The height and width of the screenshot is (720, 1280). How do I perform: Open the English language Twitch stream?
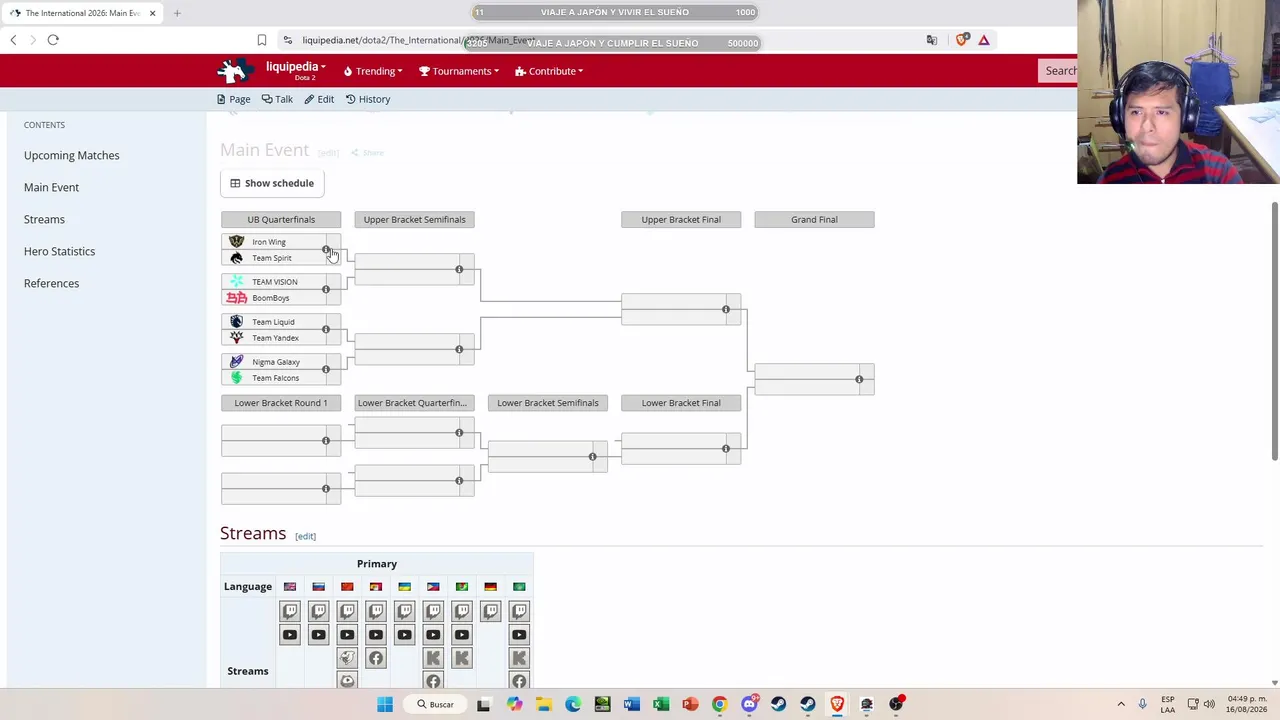pos(290,611)
